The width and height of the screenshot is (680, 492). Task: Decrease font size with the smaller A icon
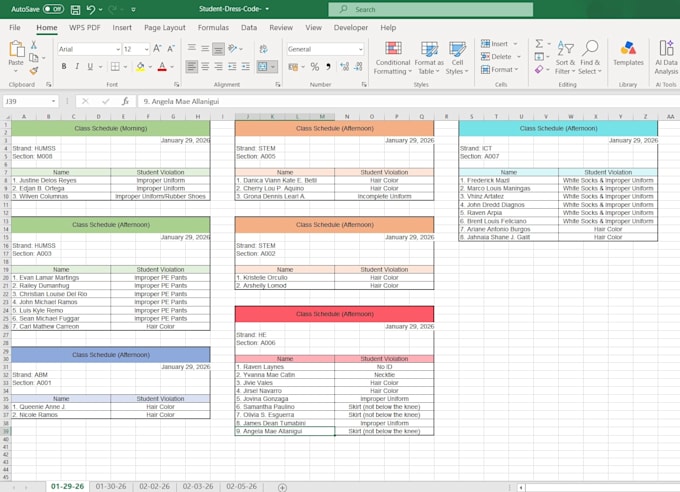171,49
